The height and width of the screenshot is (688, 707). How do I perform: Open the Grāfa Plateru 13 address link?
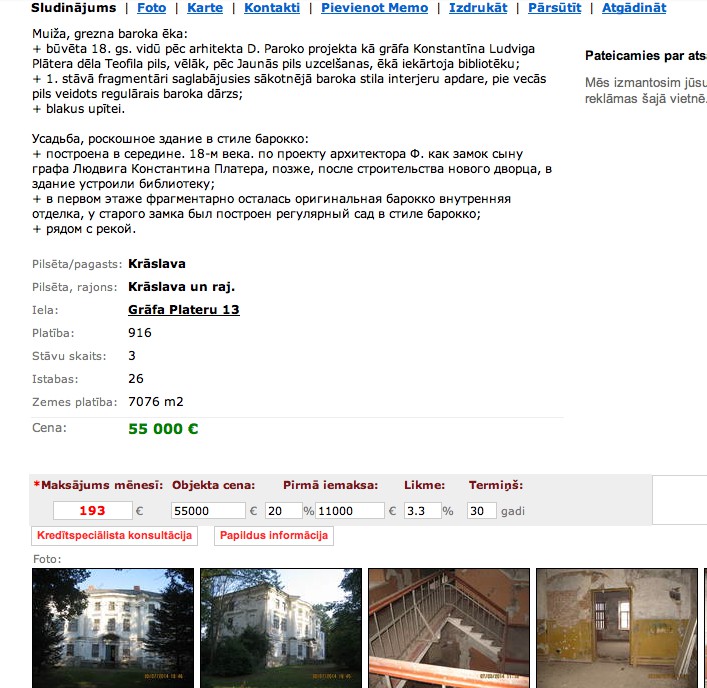point(184,310)
